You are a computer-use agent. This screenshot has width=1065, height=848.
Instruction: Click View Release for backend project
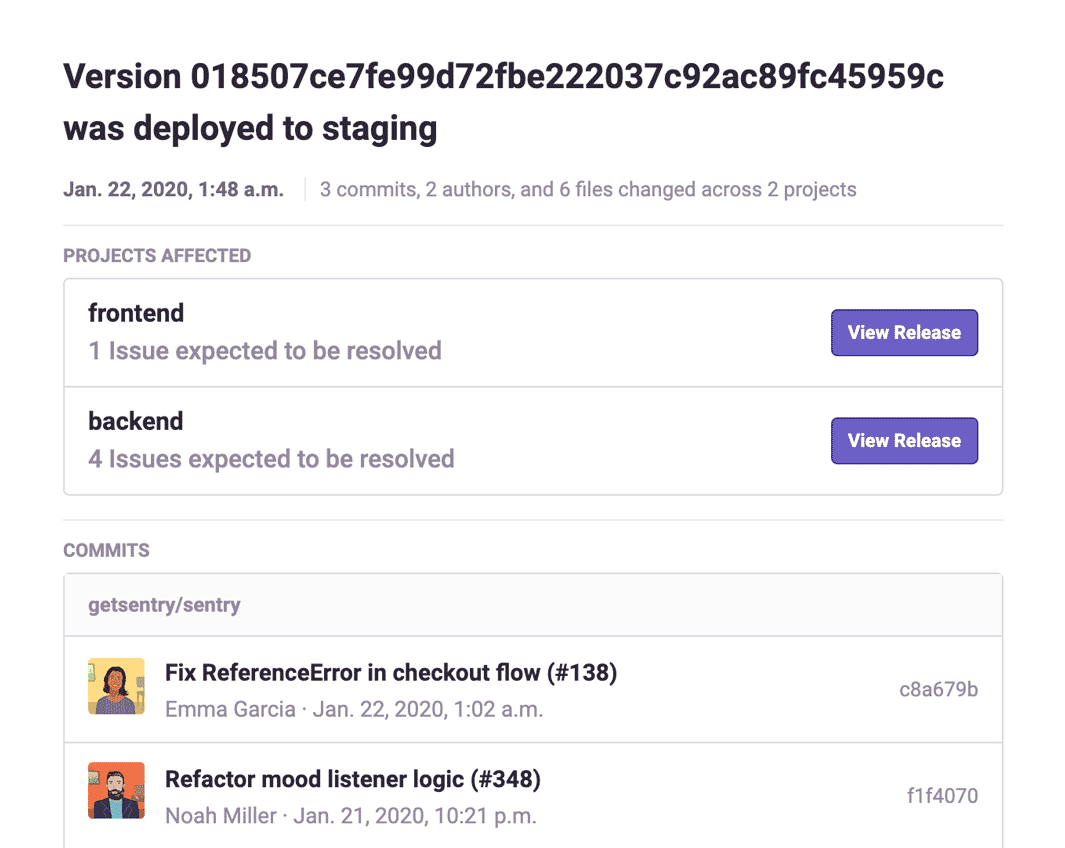(x=904, y=441)
